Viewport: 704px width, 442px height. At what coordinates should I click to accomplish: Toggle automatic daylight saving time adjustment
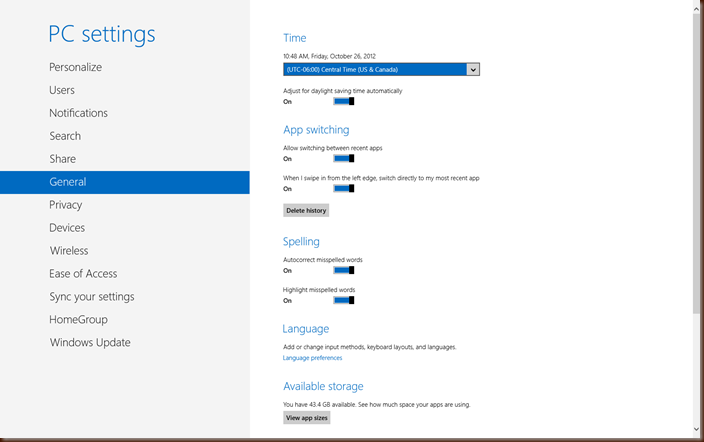tap(343, 102)
